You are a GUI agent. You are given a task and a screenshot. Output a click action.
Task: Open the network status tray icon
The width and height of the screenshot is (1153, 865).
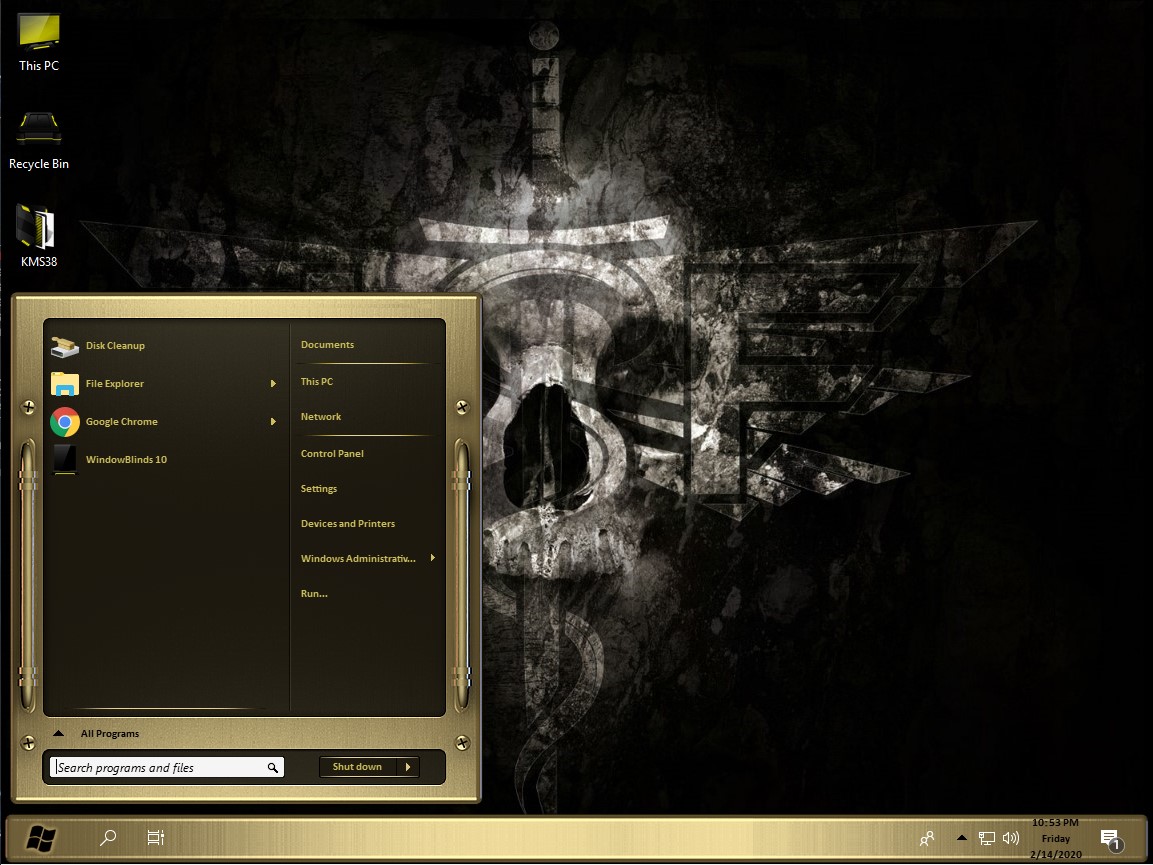pyautogui.click(x=986, y=838)
